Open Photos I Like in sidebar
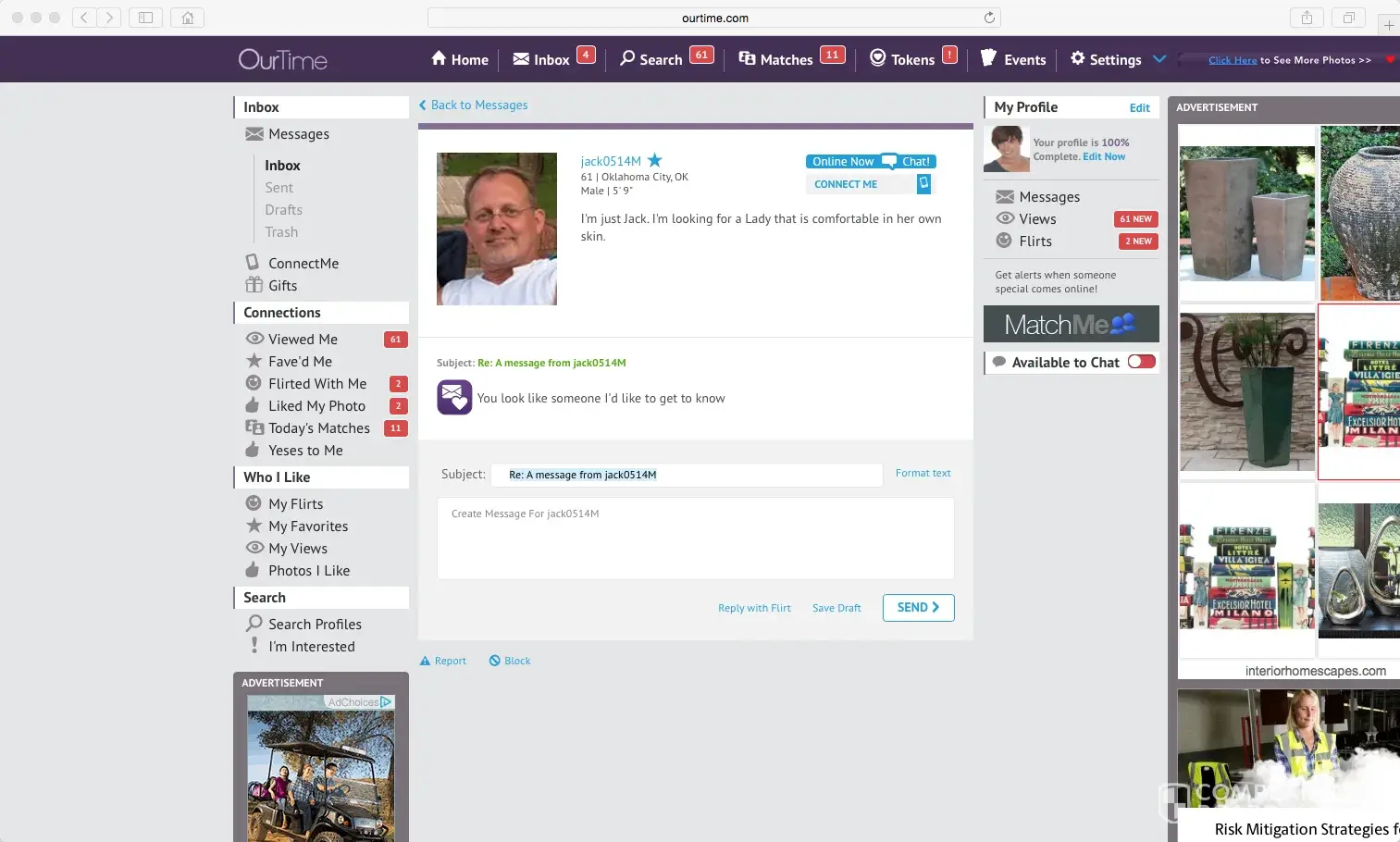1400x842 pixels. tap(309, 571)
